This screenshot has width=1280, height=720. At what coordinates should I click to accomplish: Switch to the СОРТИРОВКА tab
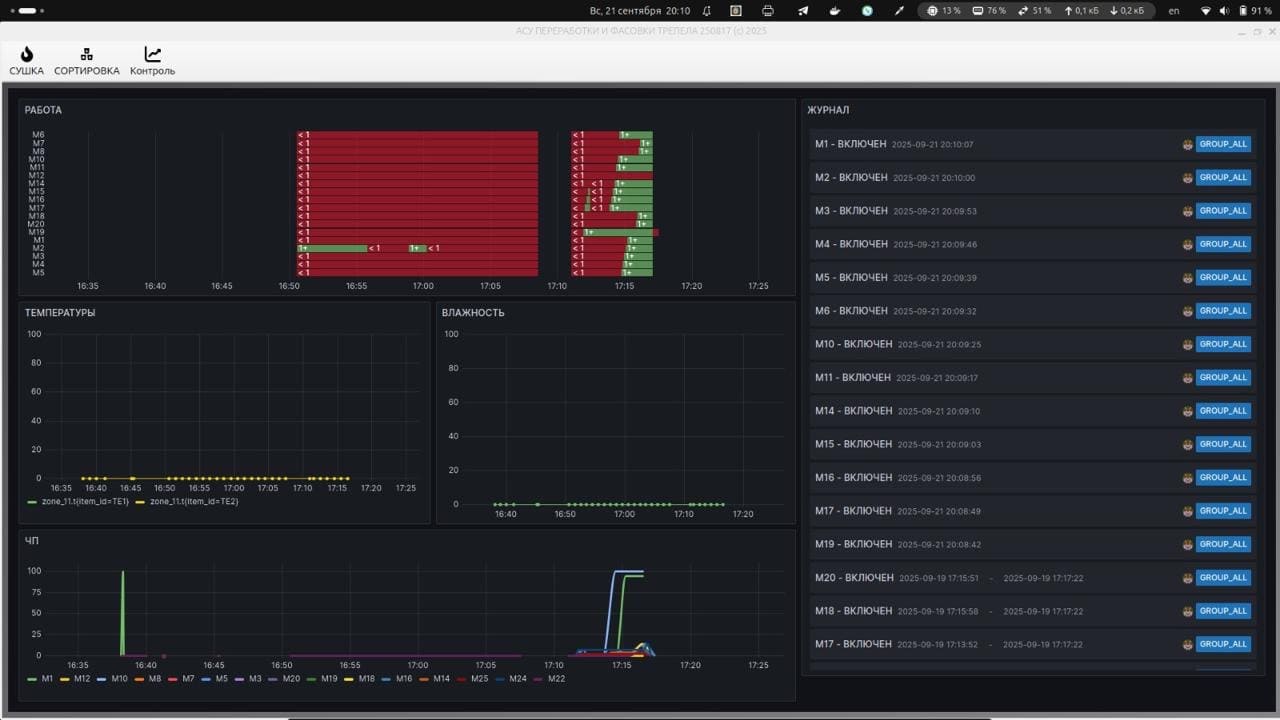click(86, 55)
